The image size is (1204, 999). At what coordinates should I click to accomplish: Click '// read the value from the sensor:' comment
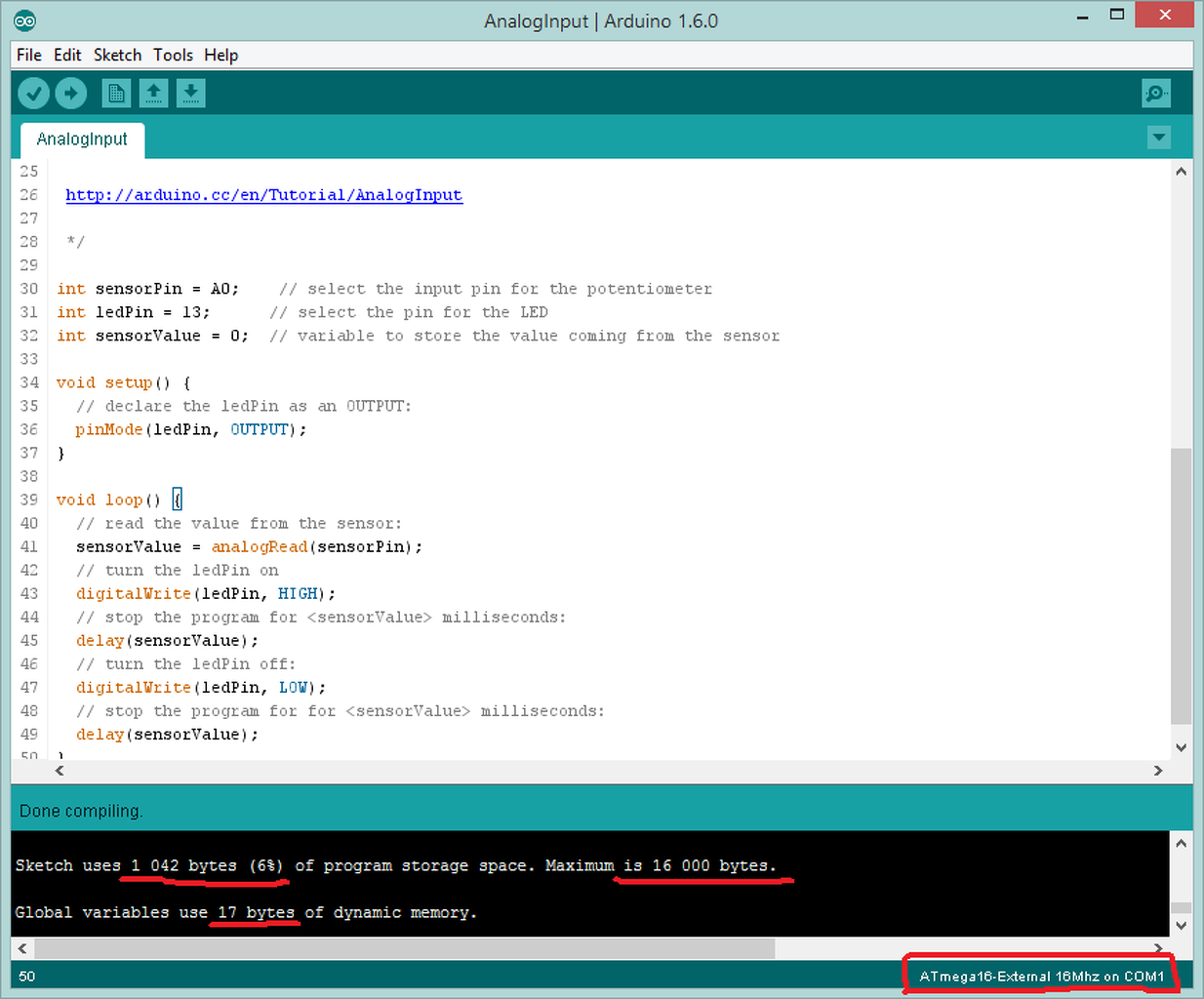[x=239, y=523]
